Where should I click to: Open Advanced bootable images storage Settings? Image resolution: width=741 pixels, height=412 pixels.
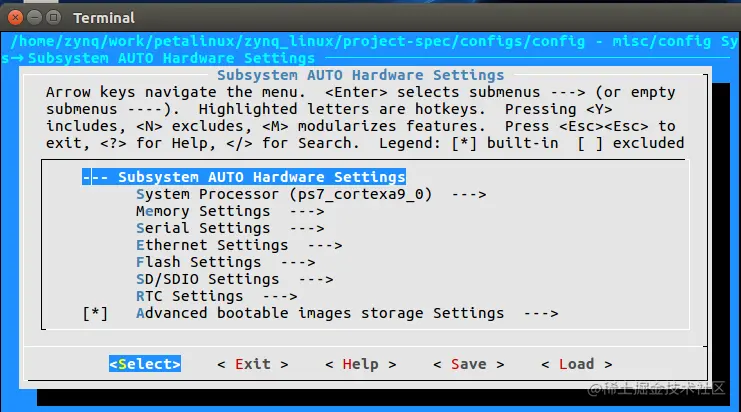(x=347, y=313)
